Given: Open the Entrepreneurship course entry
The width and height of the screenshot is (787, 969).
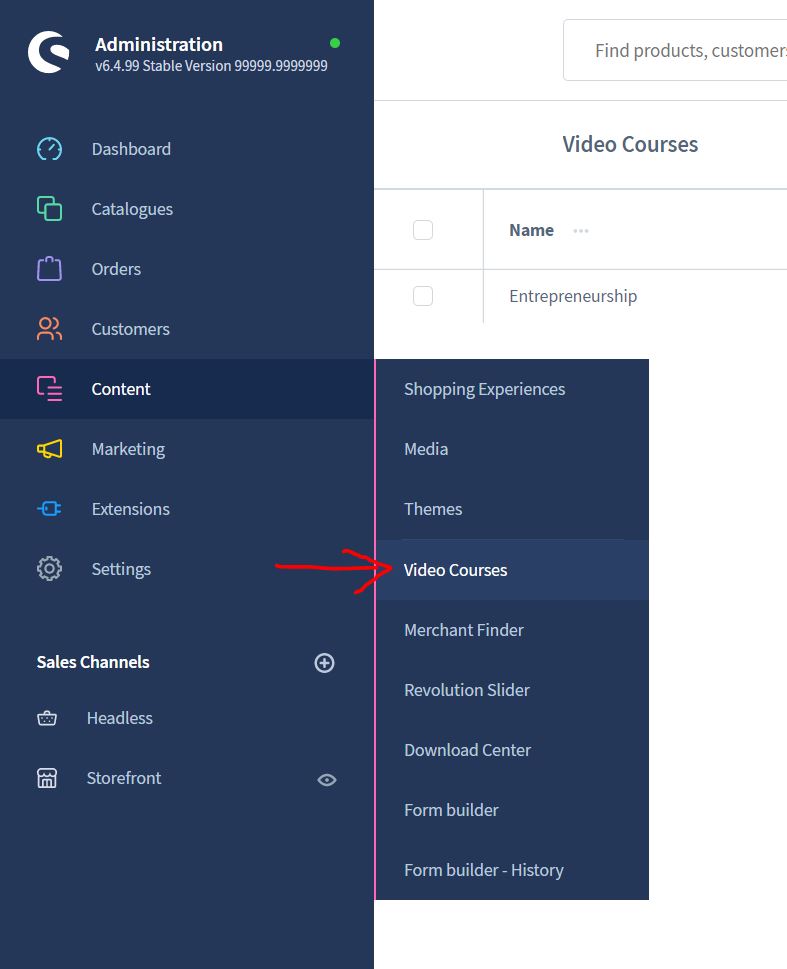Looking at the screenshot, I should pyautogui.click(x=573, y=296).
